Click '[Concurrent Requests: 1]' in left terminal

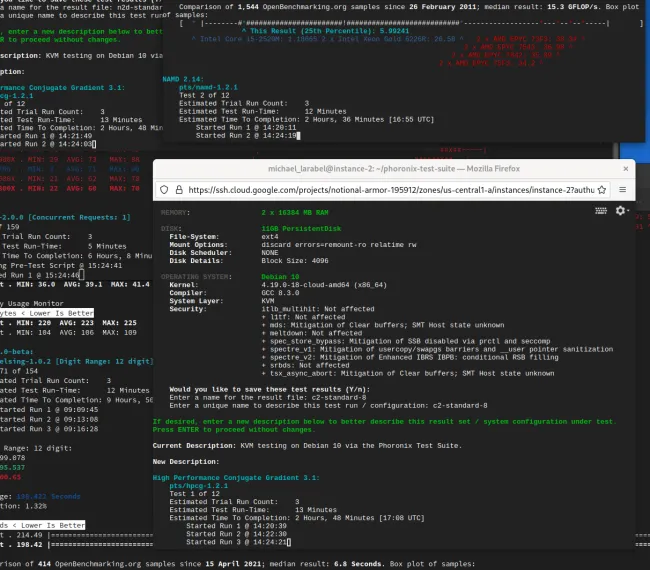coord(79,218)
